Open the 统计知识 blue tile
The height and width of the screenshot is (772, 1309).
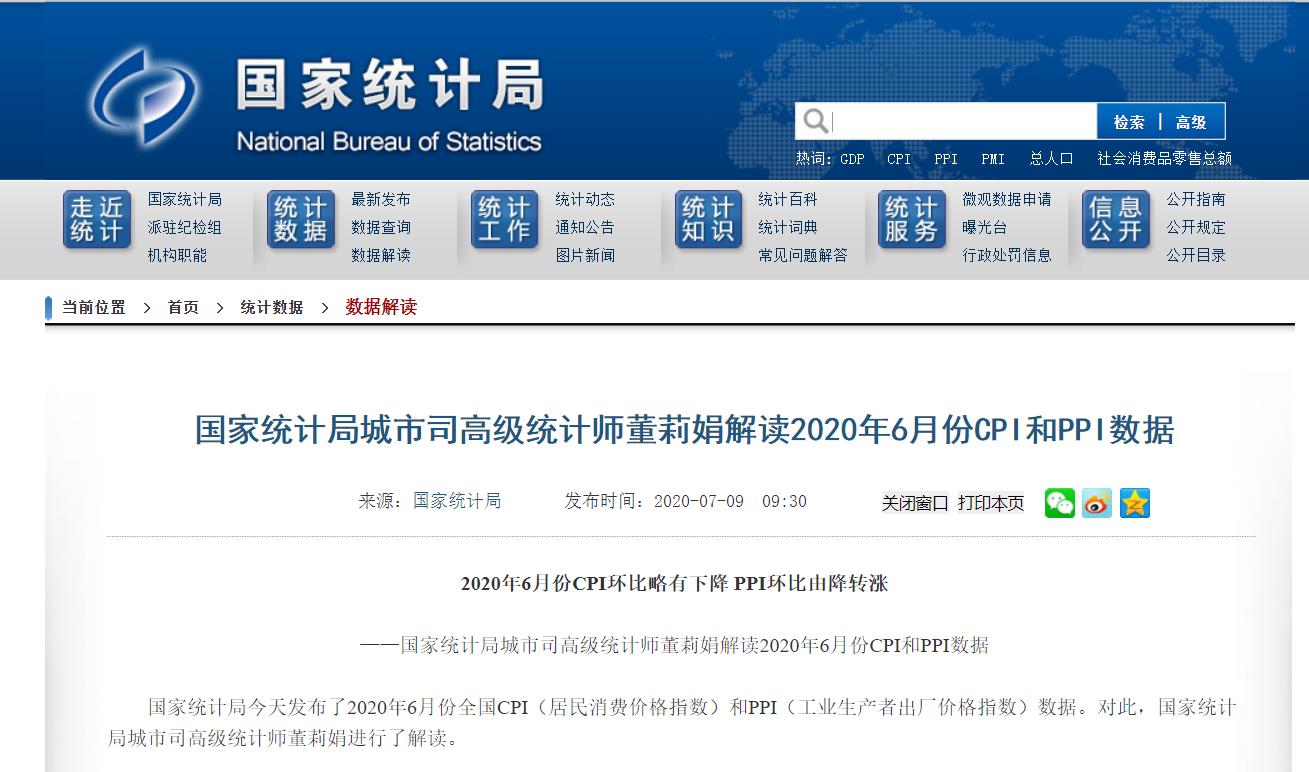pos(708,220)
